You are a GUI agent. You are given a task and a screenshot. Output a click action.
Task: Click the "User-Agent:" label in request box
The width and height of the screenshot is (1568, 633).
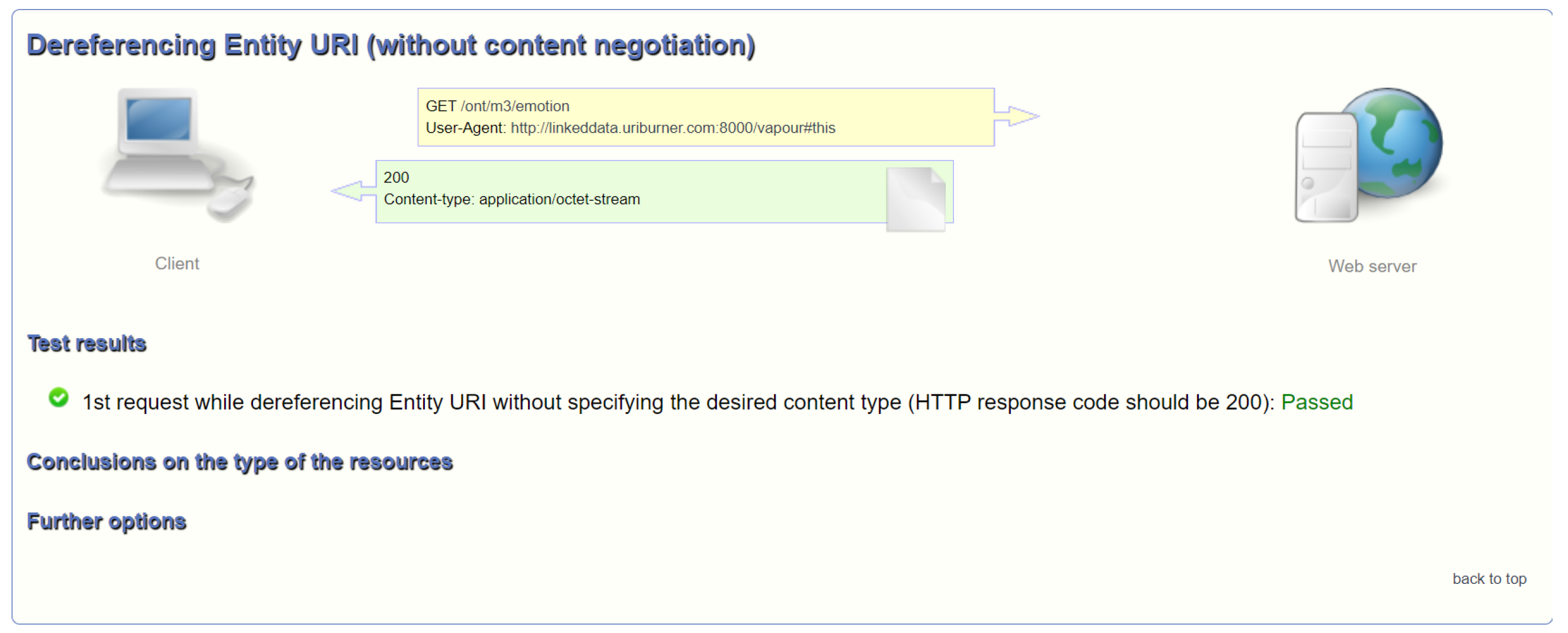click(465, 128)
